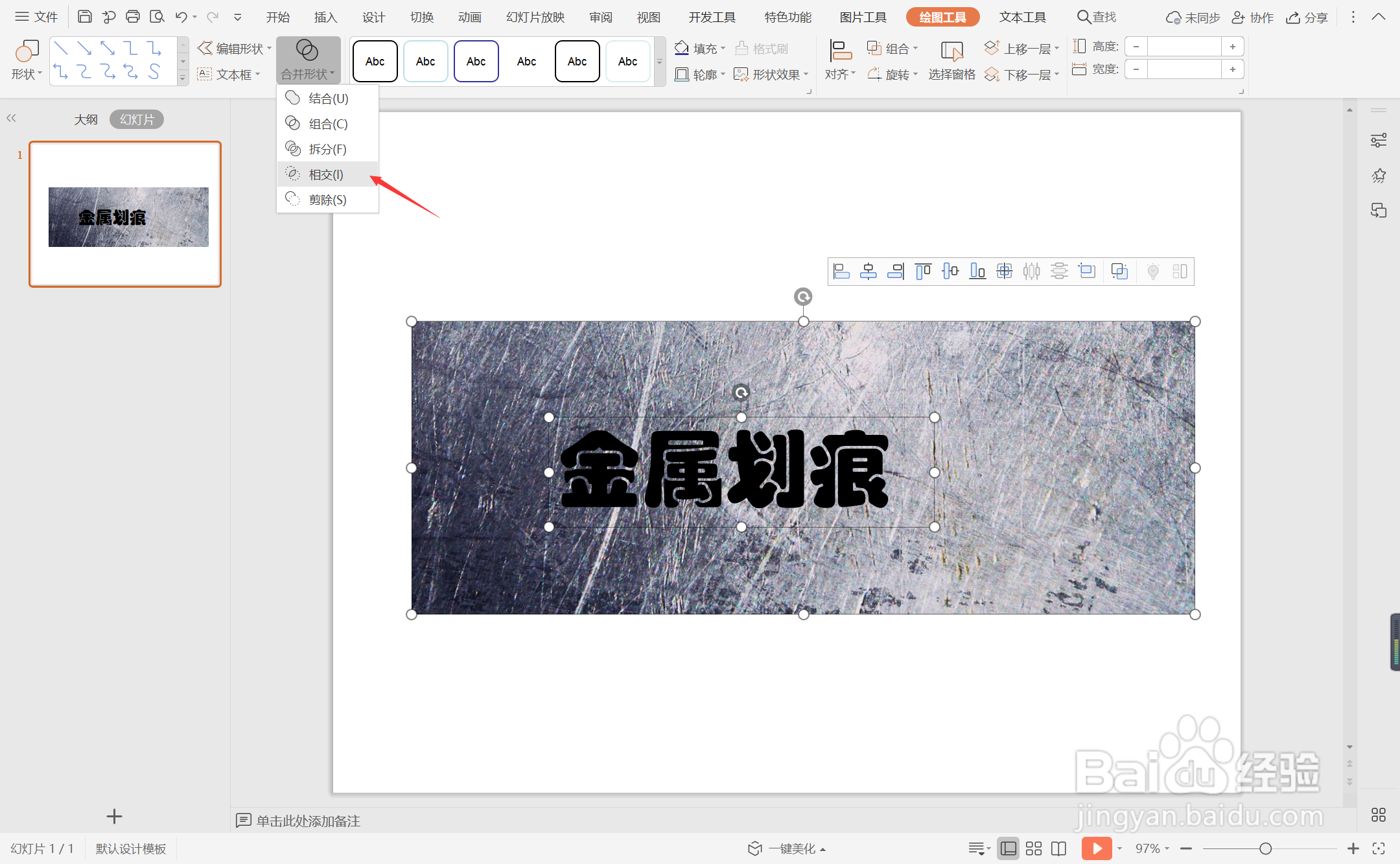Switch to slide sorter view
The image size is (1400, 864).
1034,848
